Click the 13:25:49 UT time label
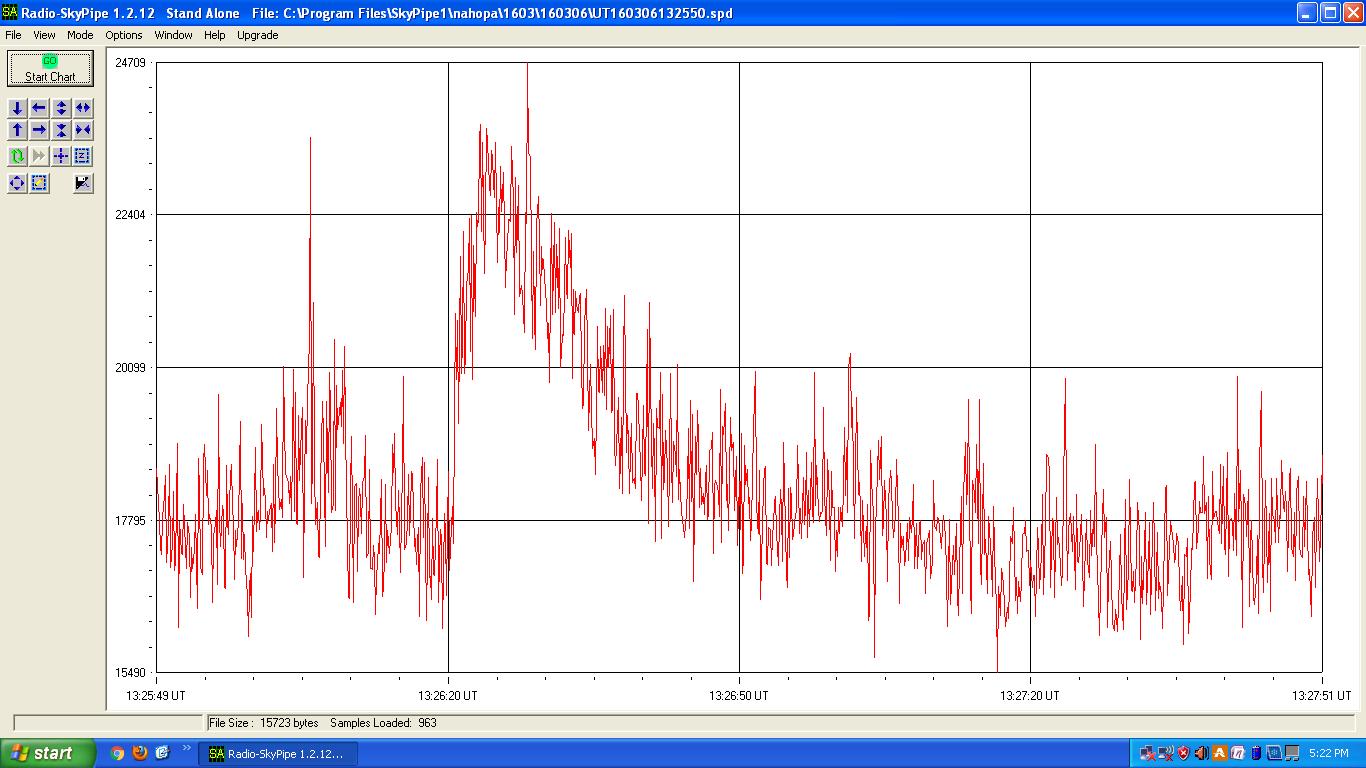Screen dimensions: 1366x768 156,695
